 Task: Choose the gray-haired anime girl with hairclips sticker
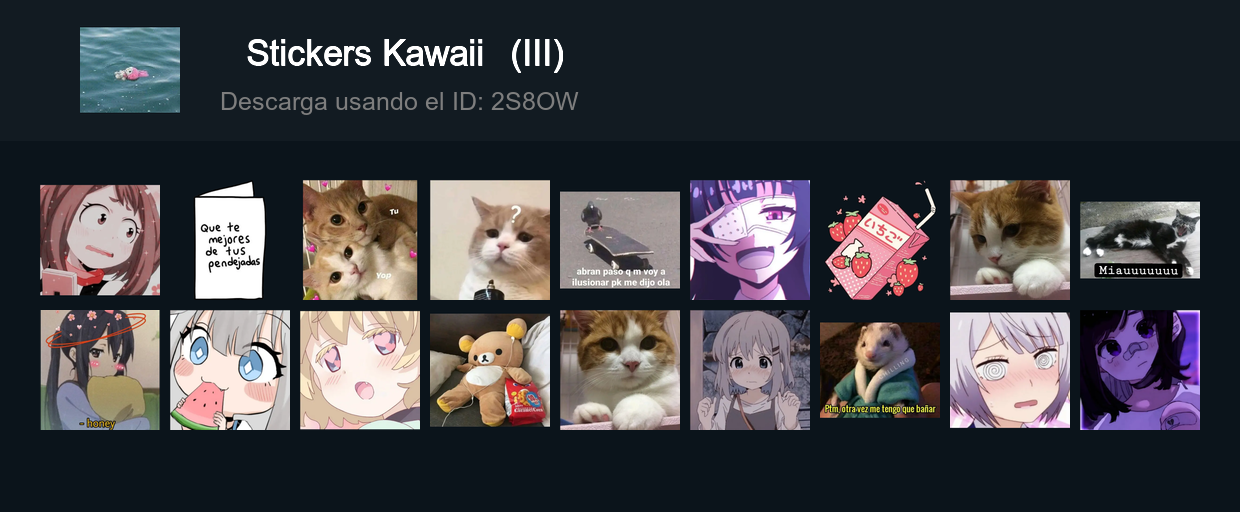[750, 370]
